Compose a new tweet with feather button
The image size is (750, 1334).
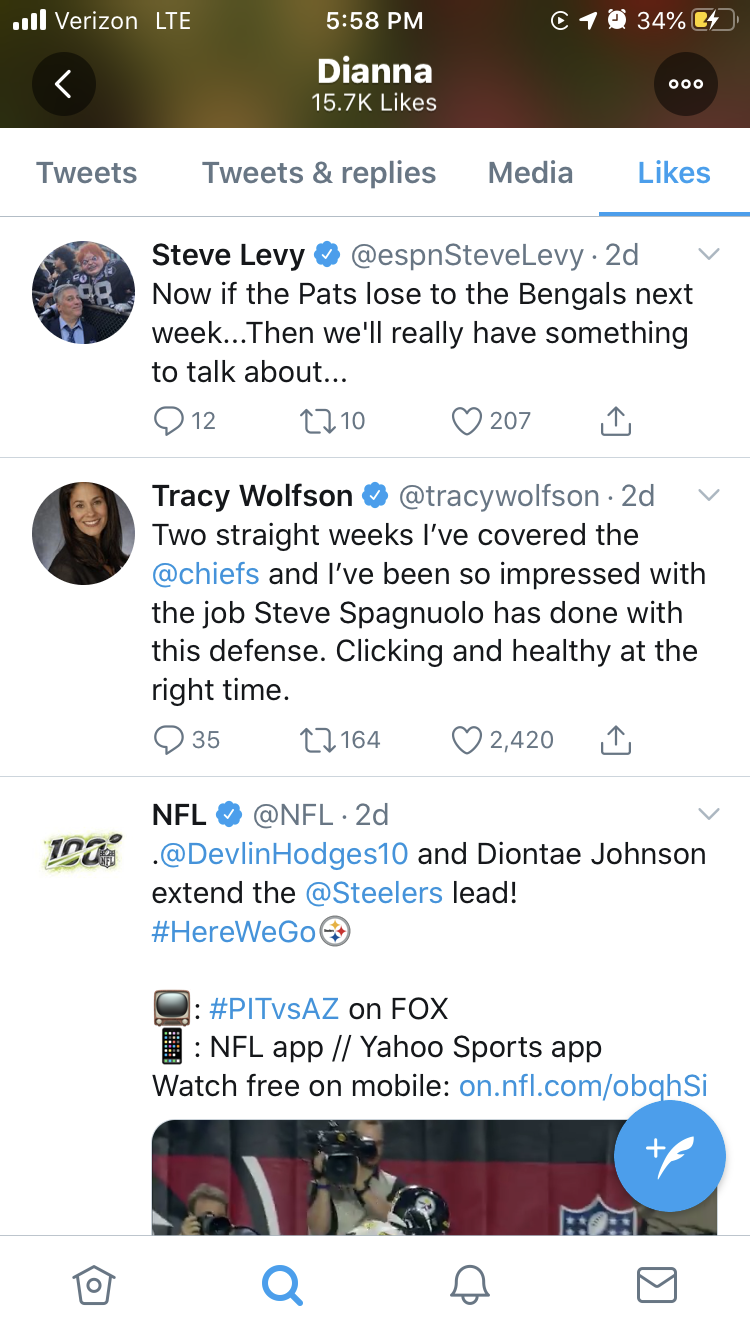pos(669,1156)
